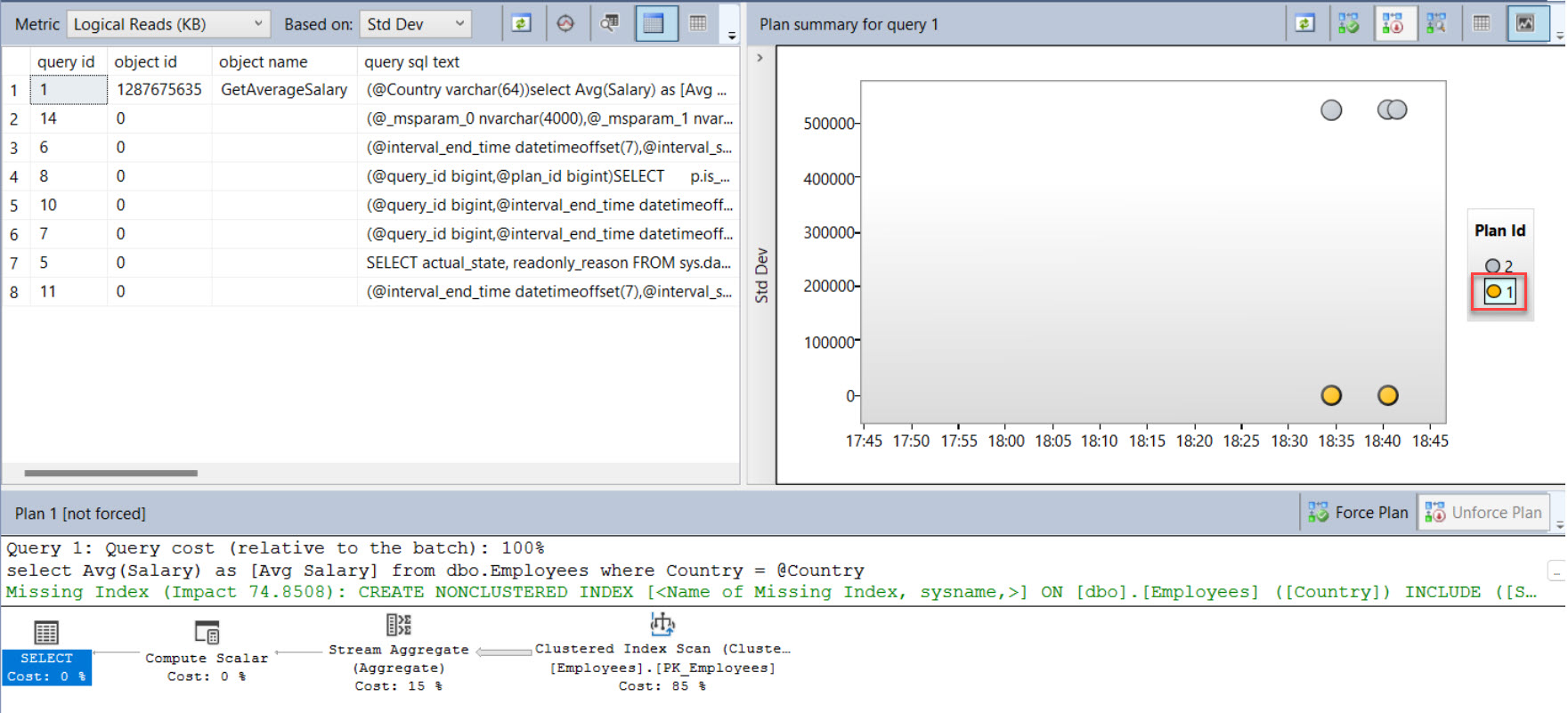The height and width of the screenshot is (713, 1568).
Task: Compare plans icon in plan summary toolbar
Action: 1437,24
